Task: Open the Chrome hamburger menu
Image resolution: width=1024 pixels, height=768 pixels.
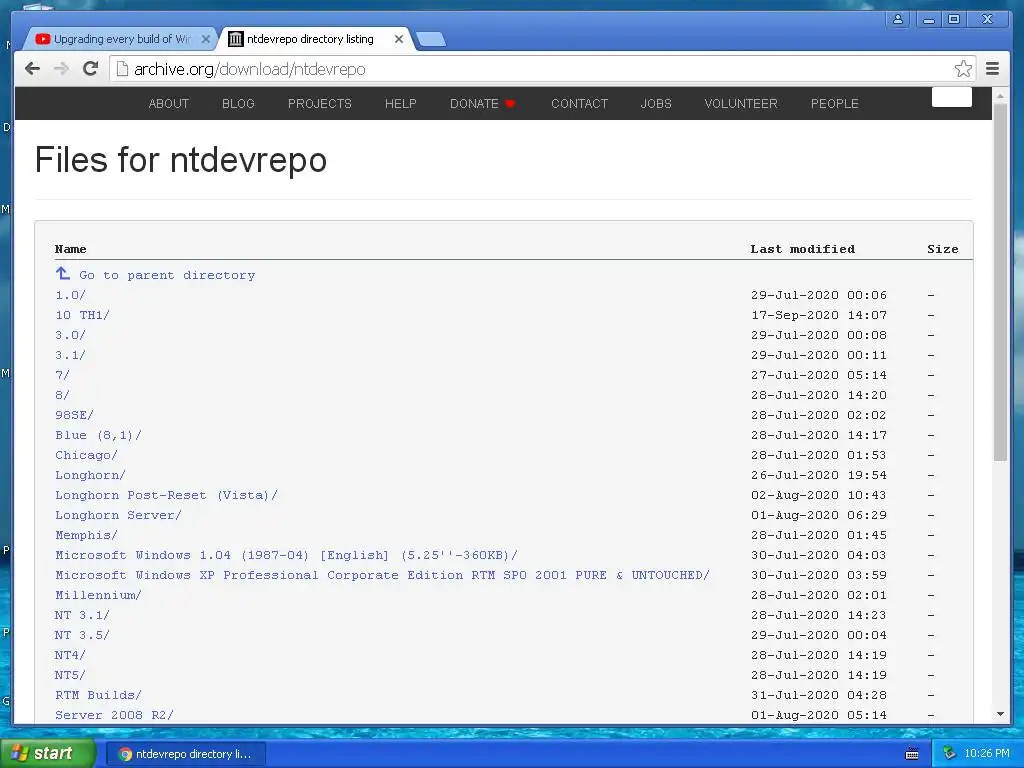Action: (993, 69)
